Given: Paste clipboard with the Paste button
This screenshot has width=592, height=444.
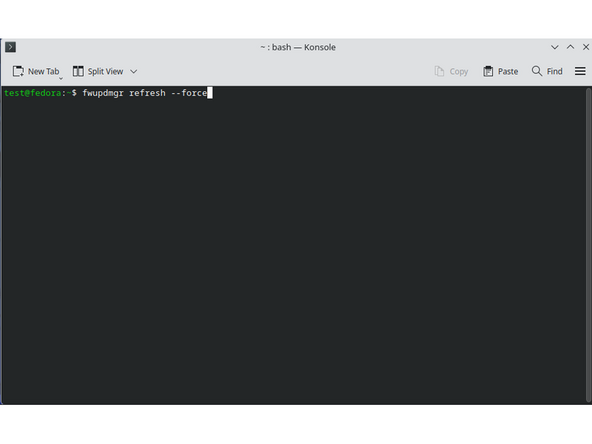Looking at the screenshot, I should point(500,71).
